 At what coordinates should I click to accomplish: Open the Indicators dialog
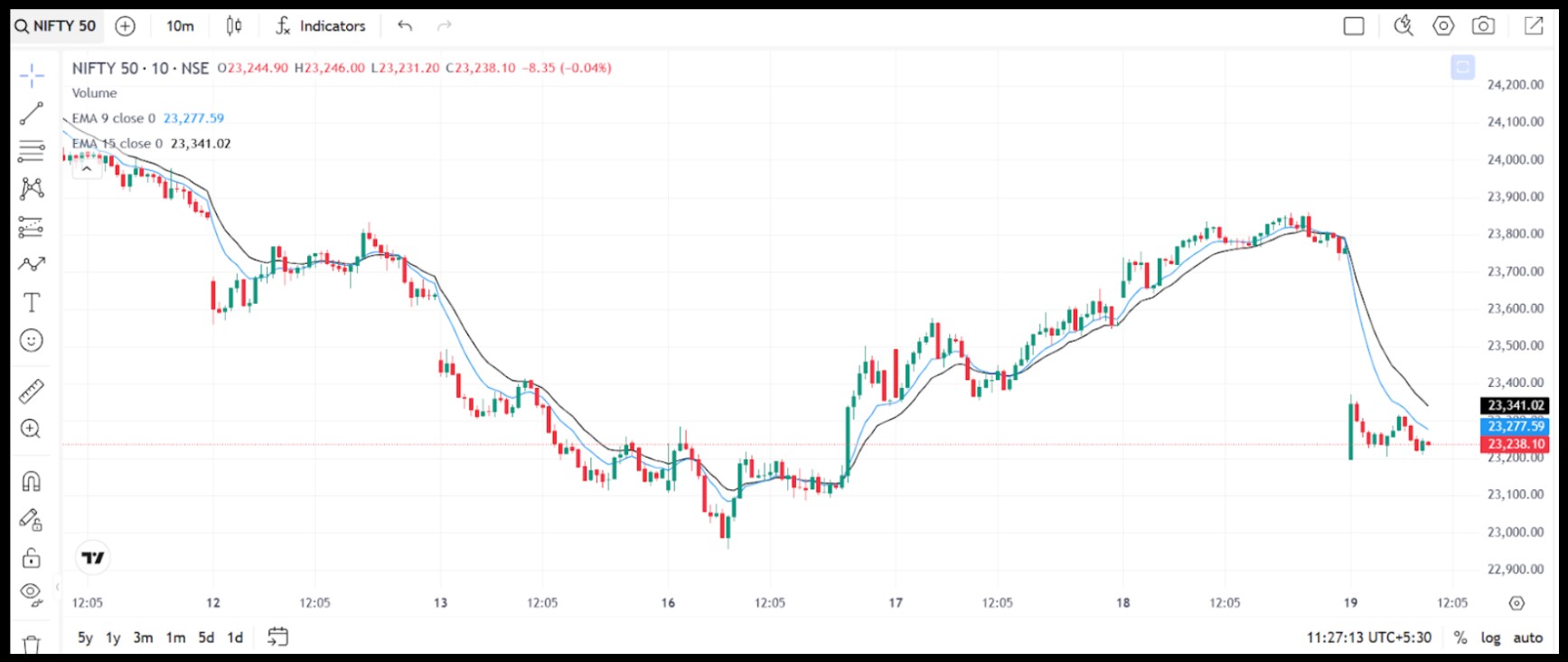(x=321, y=26)
